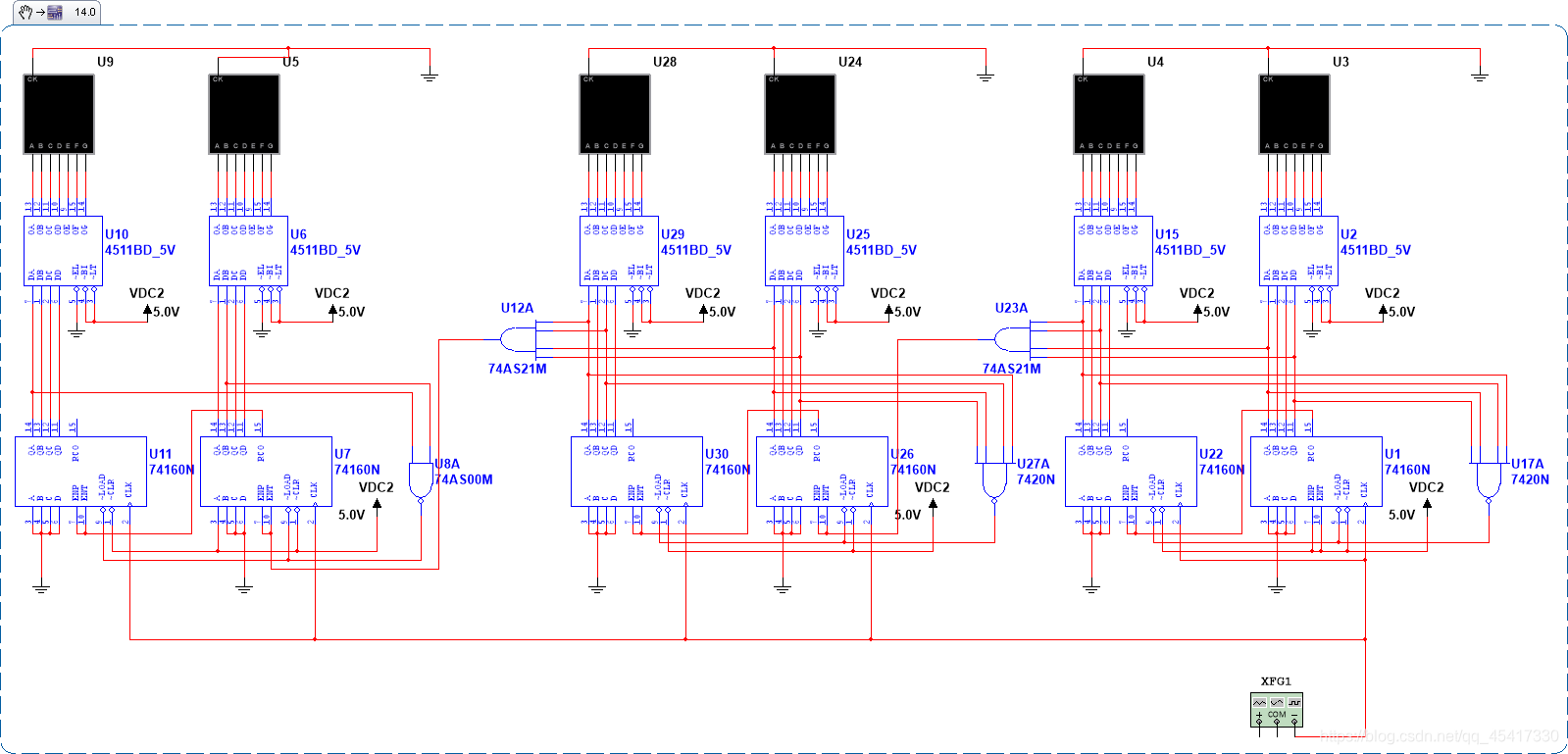The width and height of the screenshot is (1568, 754).
Task: Select the U4 seven-segment display
Action: tap(1109, 114)
